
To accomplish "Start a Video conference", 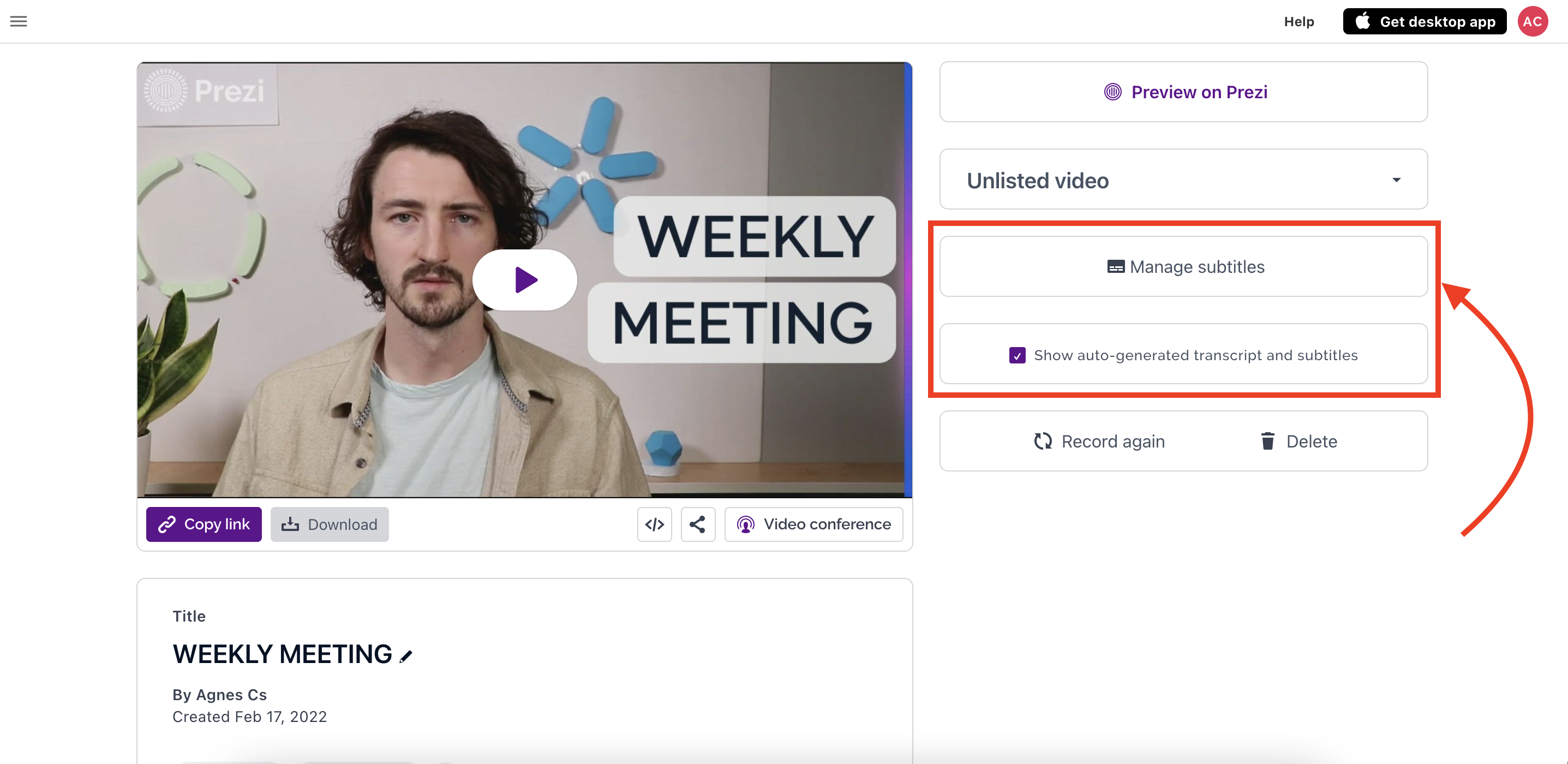I will tap(814, 524).
